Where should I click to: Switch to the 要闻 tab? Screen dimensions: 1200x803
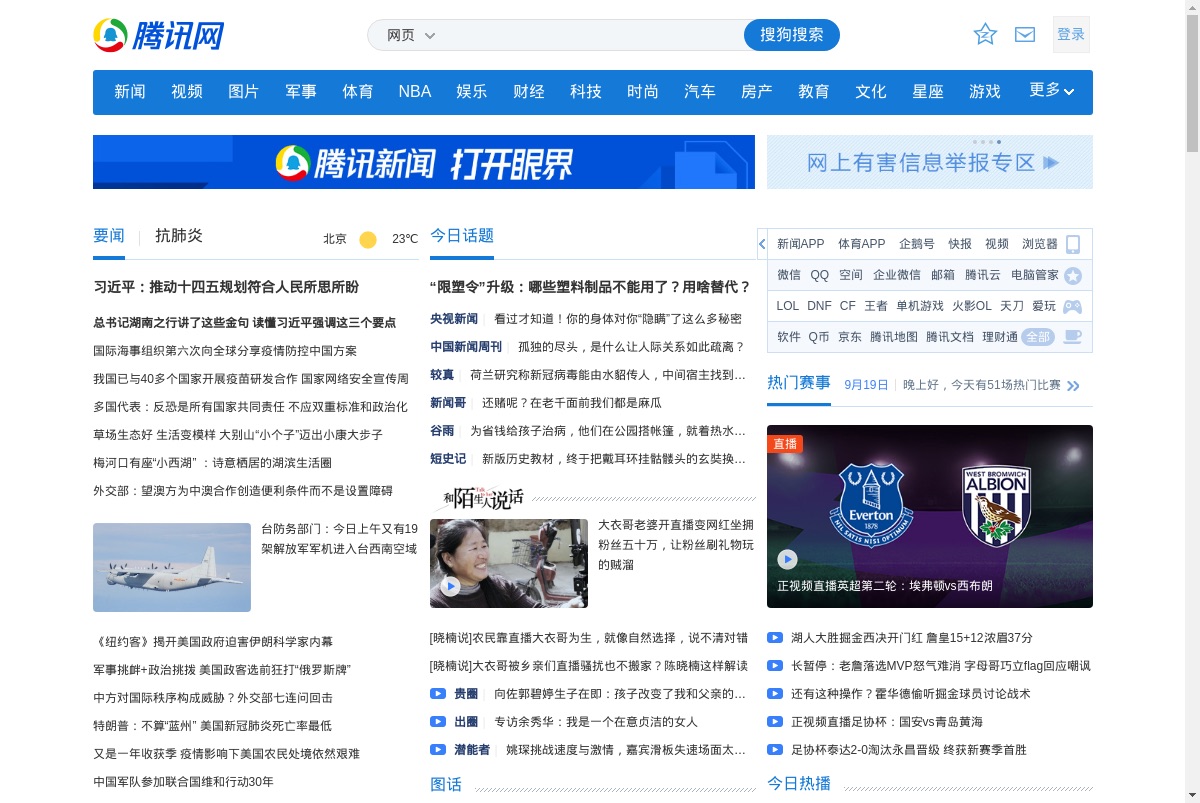[x=109, y=236]
